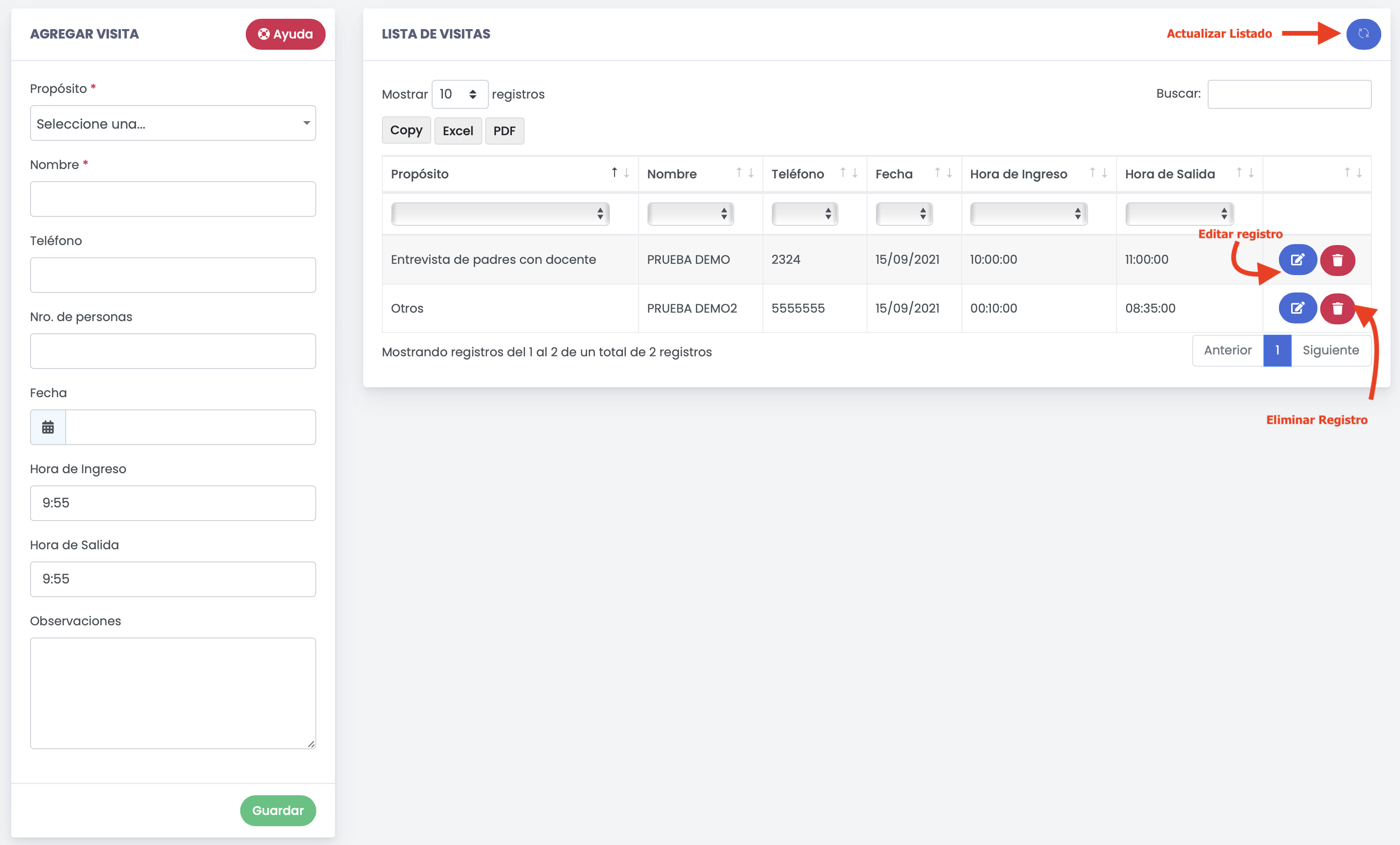Click the Guardar button
Image resolution: width=1400 pixels, height=845 pixels.
(278, 810)
